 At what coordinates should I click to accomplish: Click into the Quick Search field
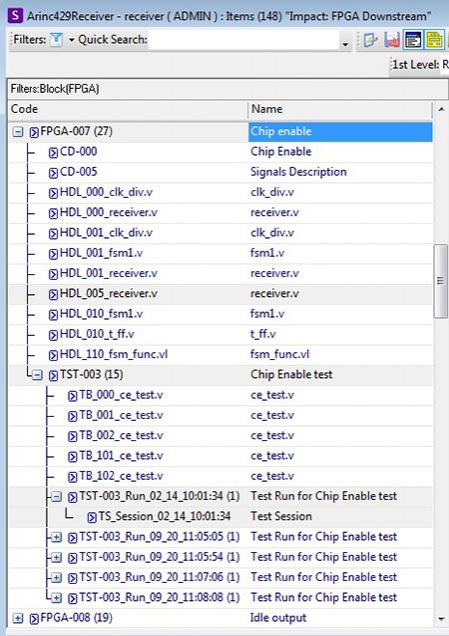coord(244,40)
